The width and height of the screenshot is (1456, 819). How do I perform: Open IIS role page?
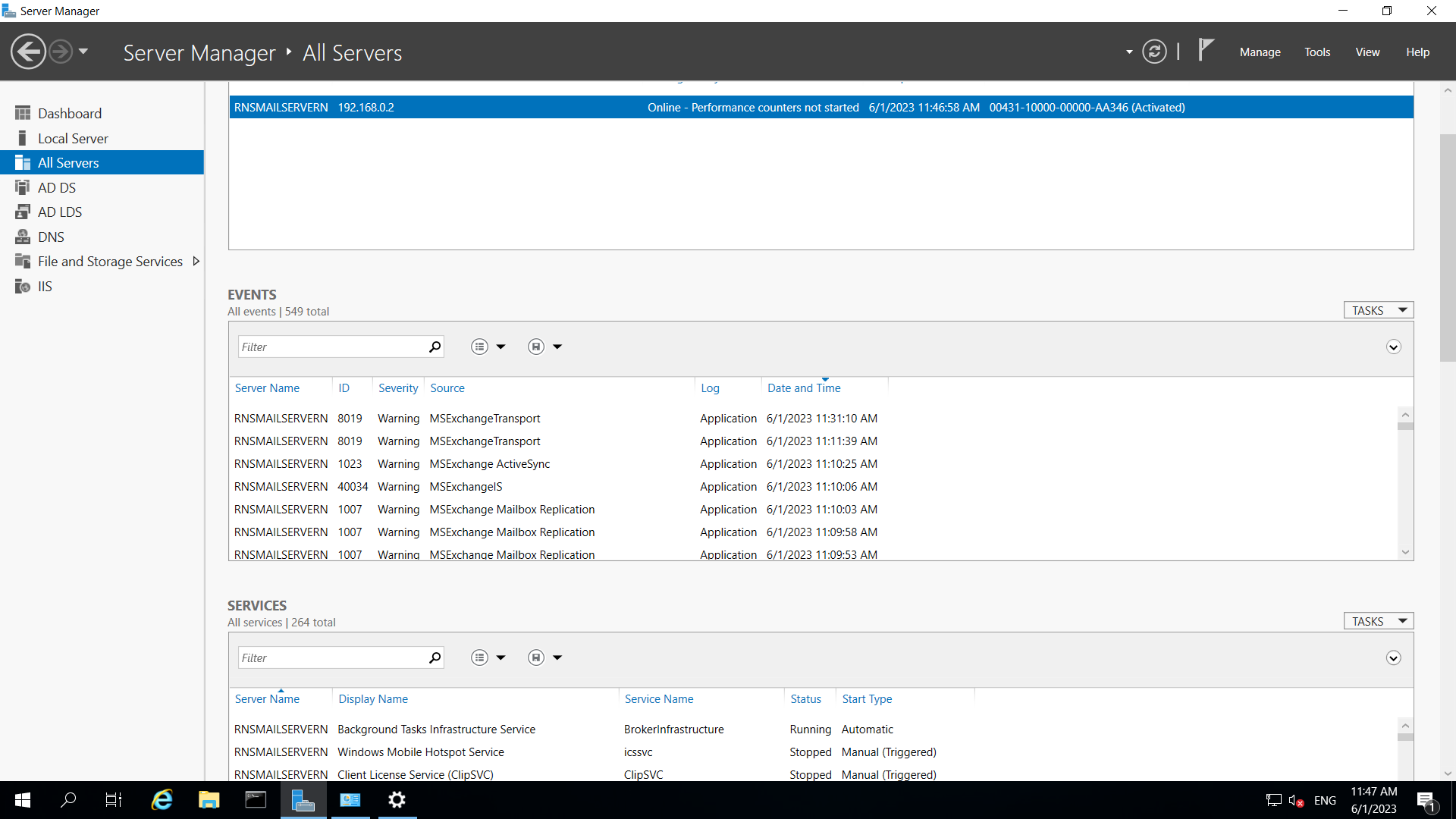pos(102,286)
